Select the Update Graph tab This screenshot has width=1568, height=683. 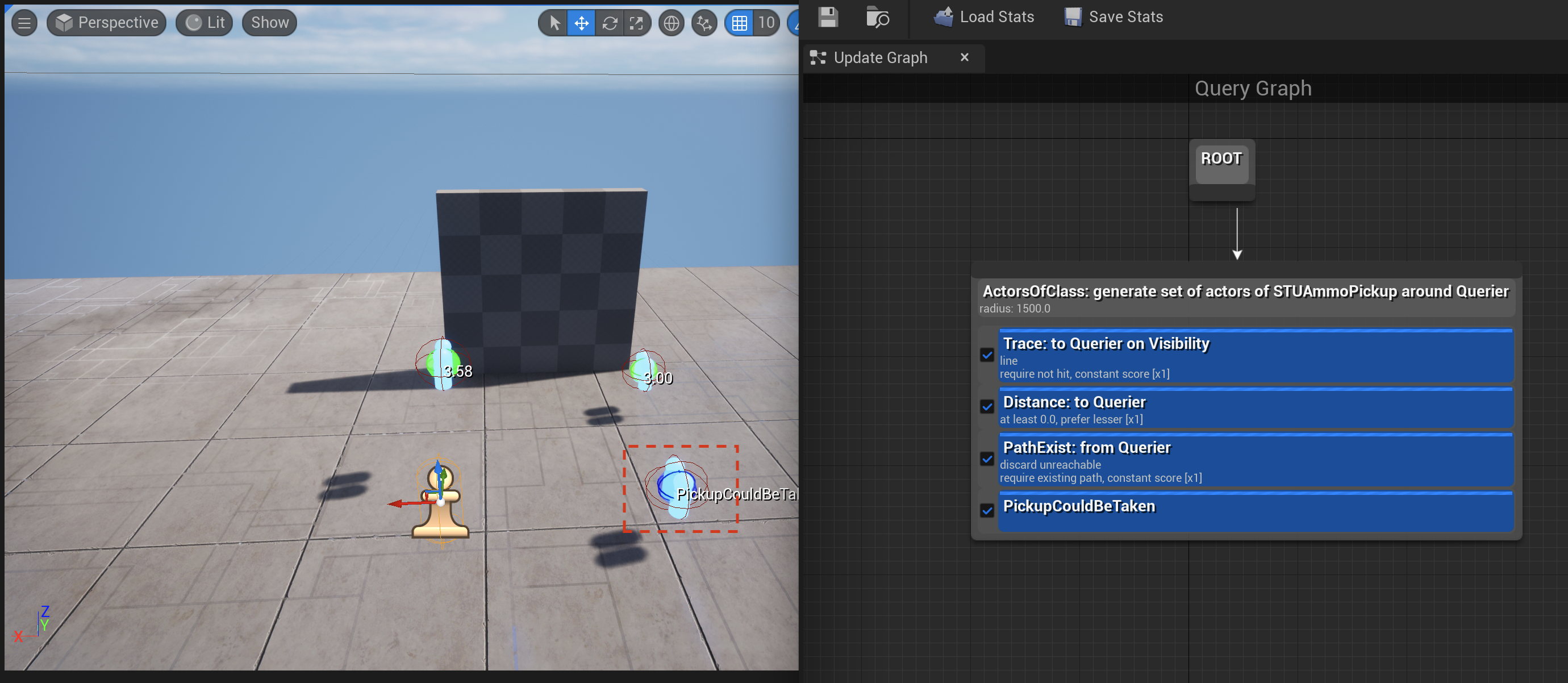[x=880, y=58]
